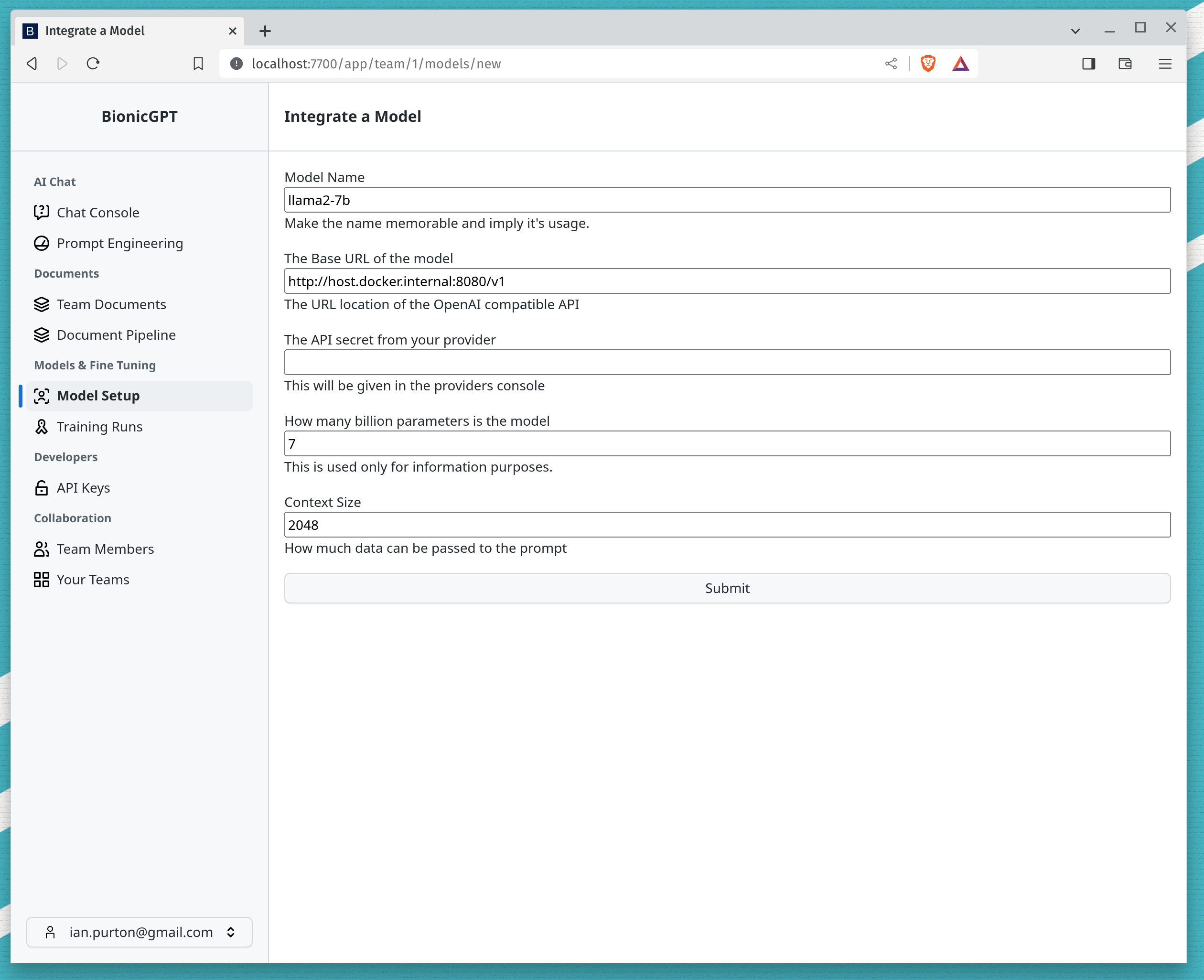
Task: Click the API Keys padlock icon
Action: [41, 488]
